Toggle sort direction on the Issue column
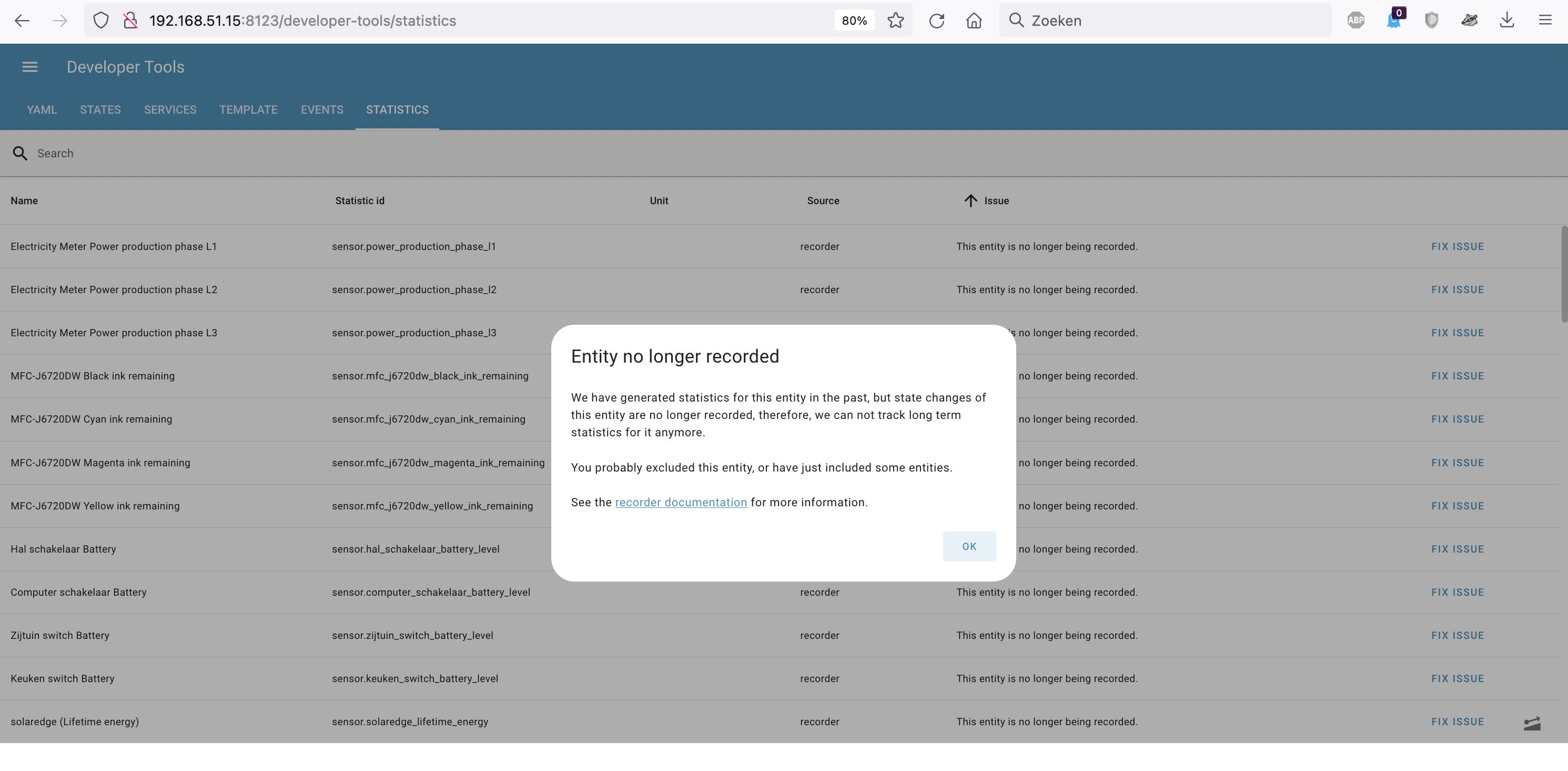 click(x=971, y=201)
